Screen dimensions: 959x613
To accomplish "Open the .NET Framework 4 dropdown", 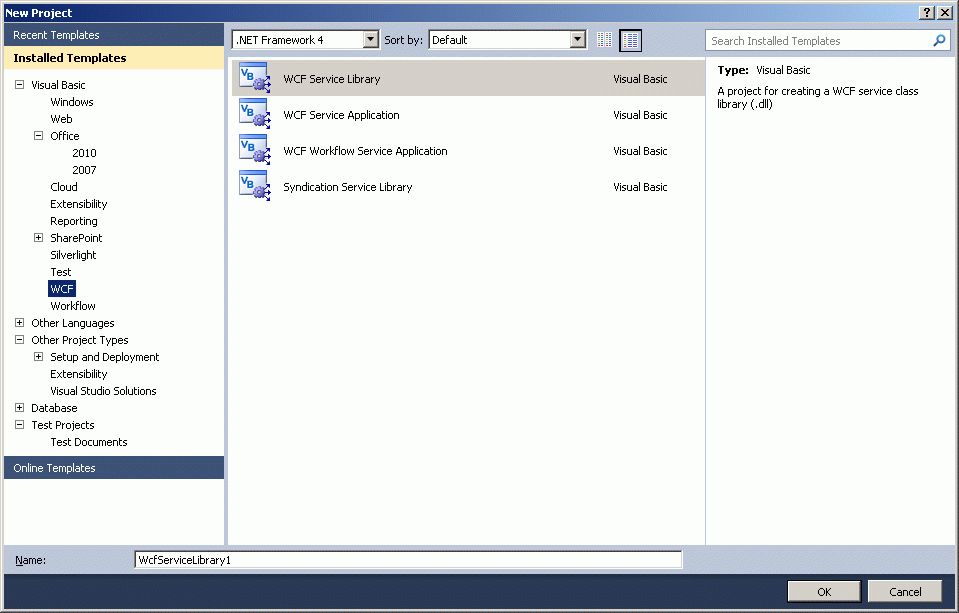I will [x=371, y=40].
